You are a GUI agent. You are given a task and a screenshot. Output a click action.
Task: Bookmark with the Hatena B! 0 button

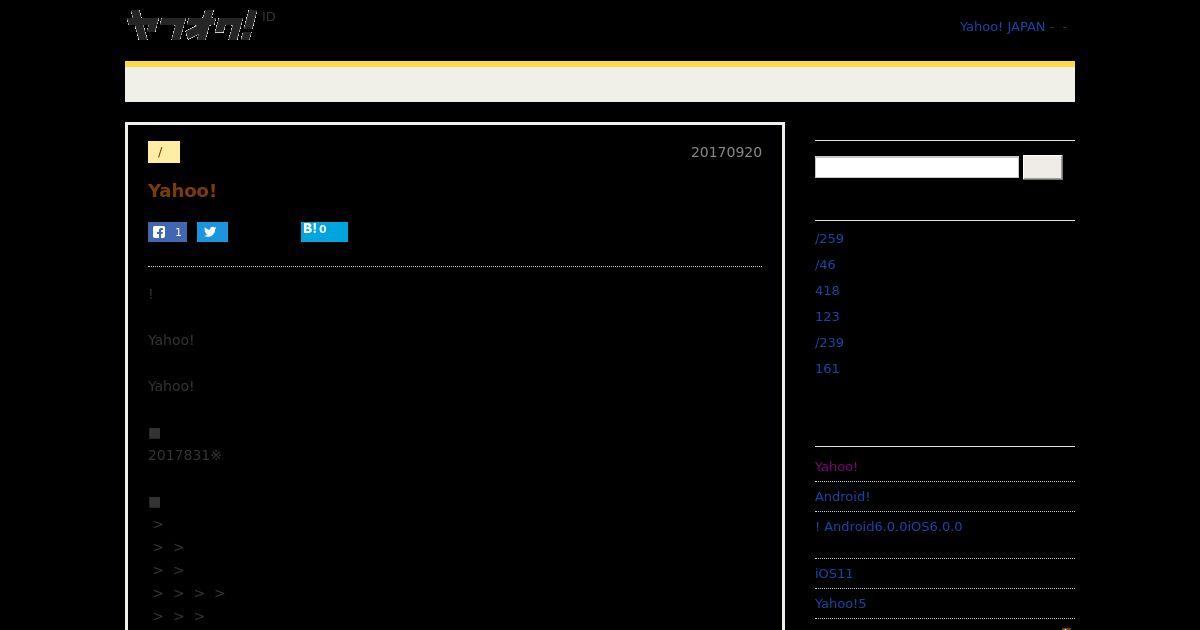324,232
